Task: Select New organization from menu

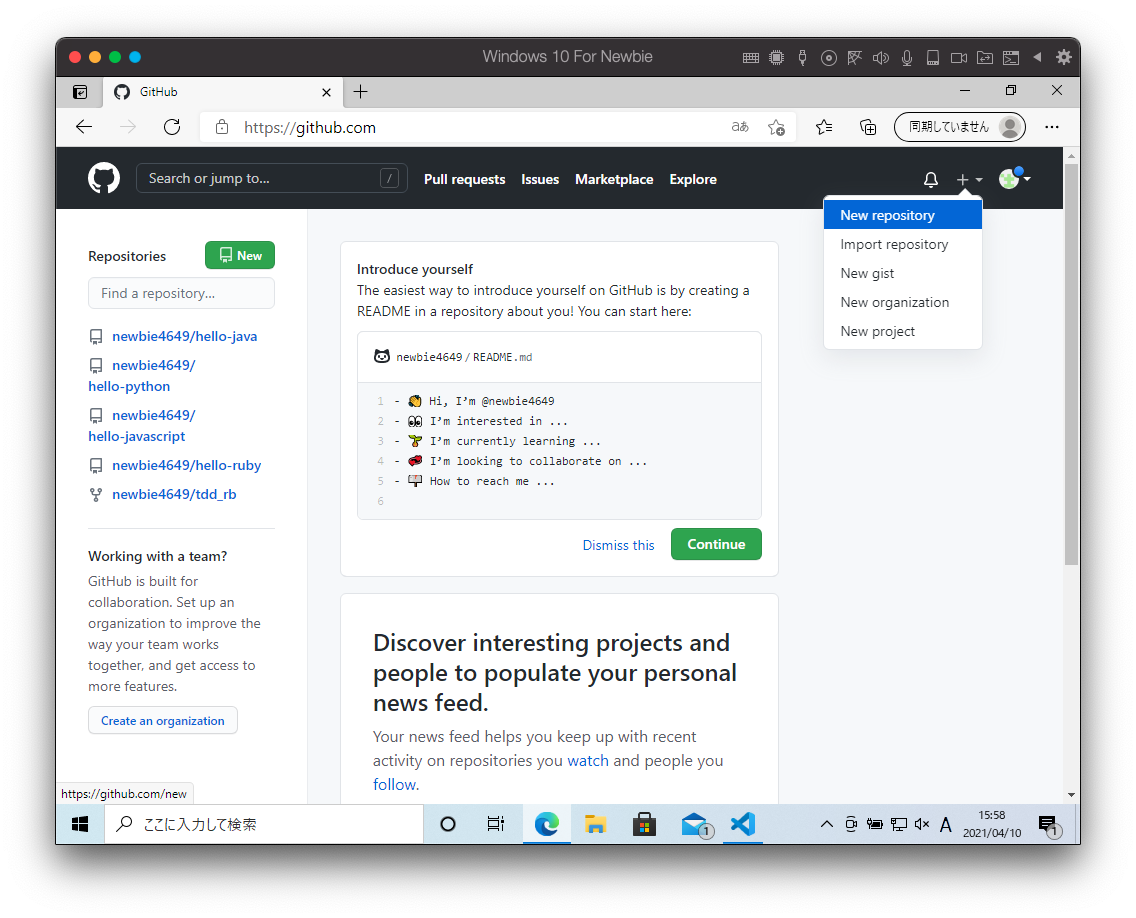Action: point(903,302)
